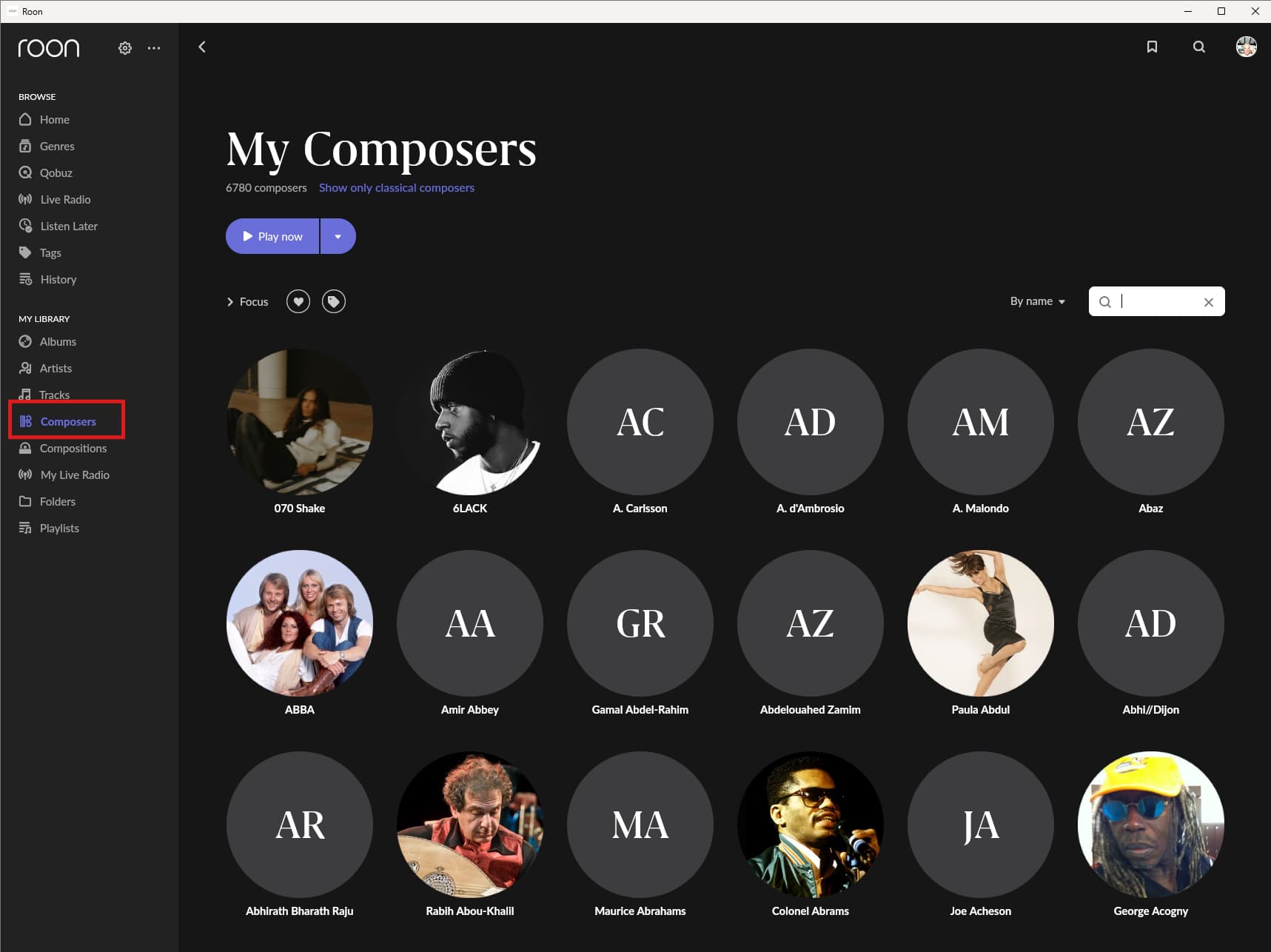Toggle the favorites heart filter
1271x952 pixels.
298,301
